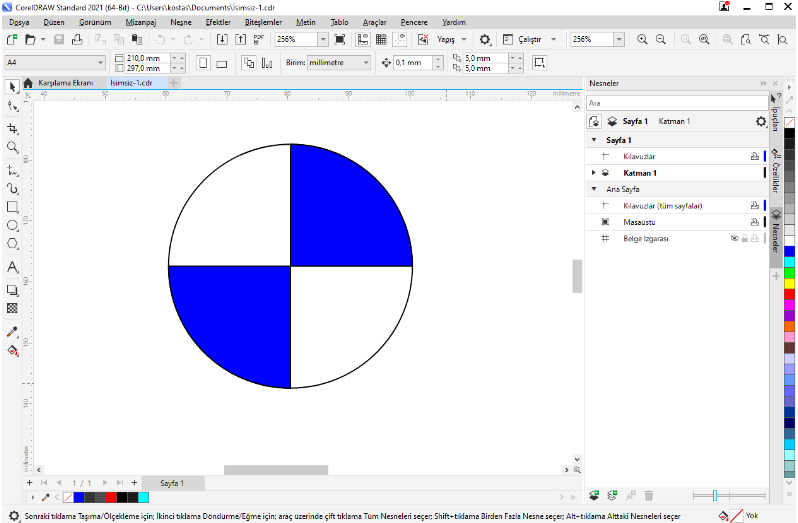Click the new layer icon in Nesneler
798x523 pixels.
[x=594, y=495]
